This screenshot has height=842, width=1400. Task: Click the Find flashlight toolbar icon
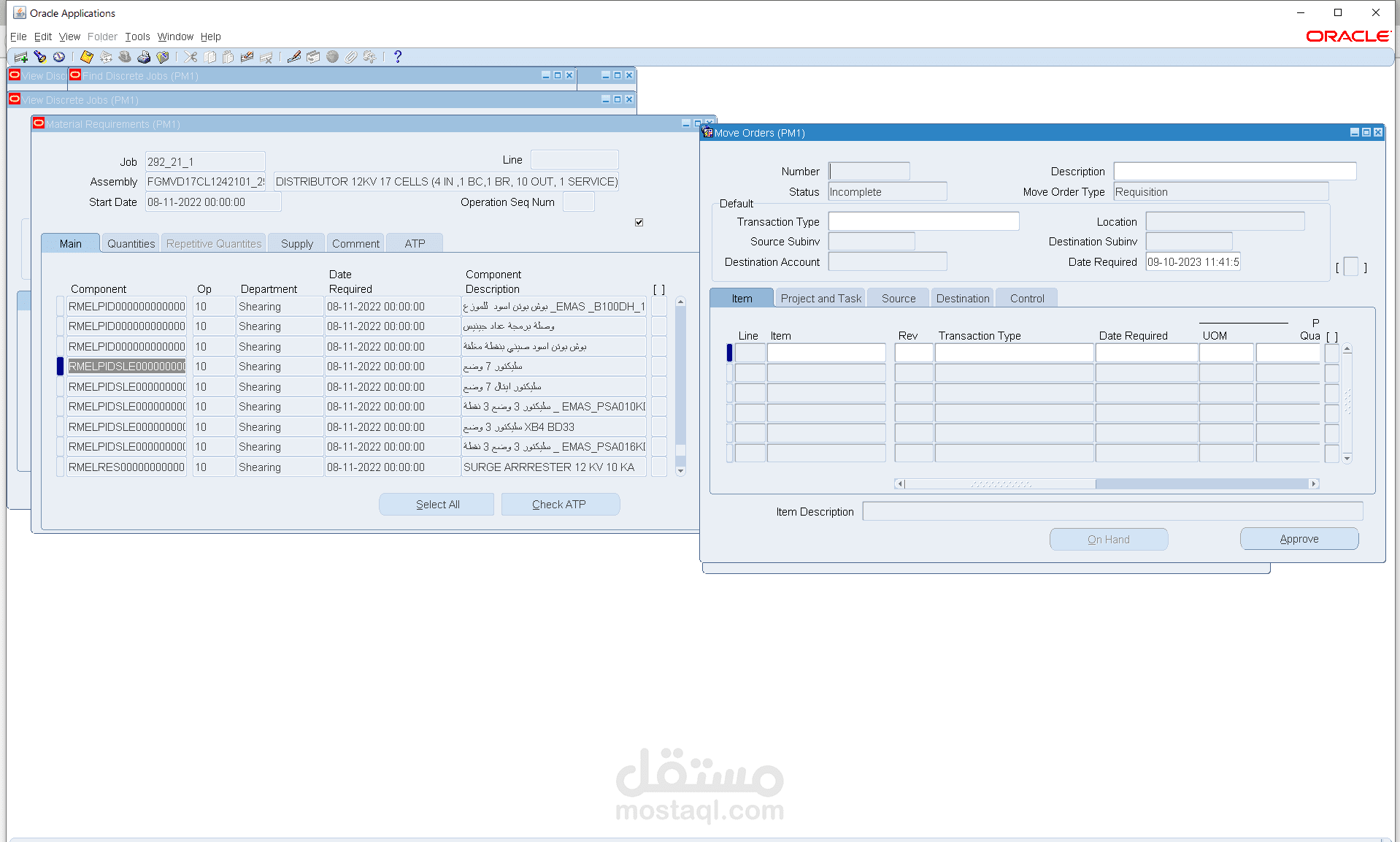click(x=40, y=57)
